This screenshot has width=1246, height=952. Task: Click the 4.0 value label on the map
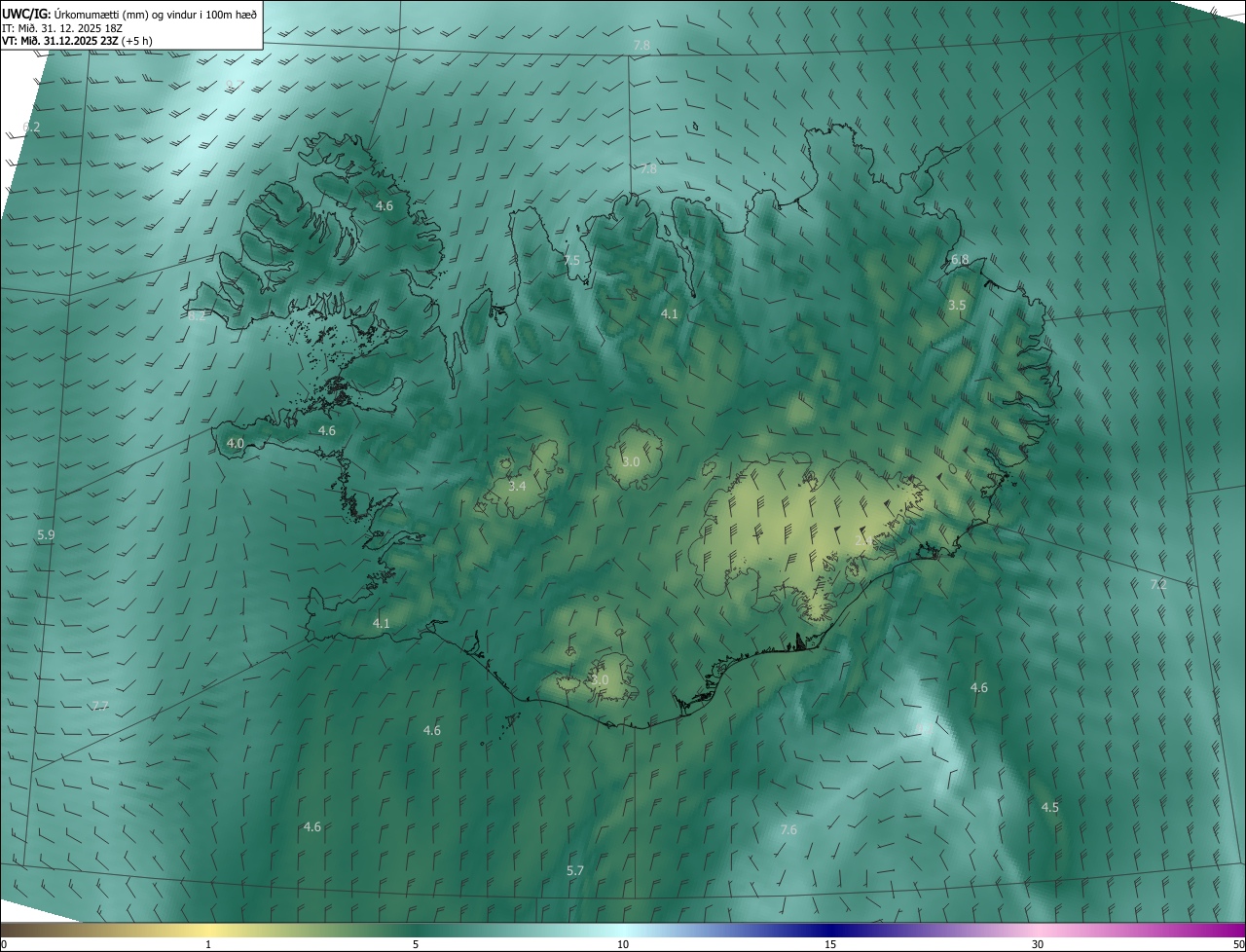235,443
